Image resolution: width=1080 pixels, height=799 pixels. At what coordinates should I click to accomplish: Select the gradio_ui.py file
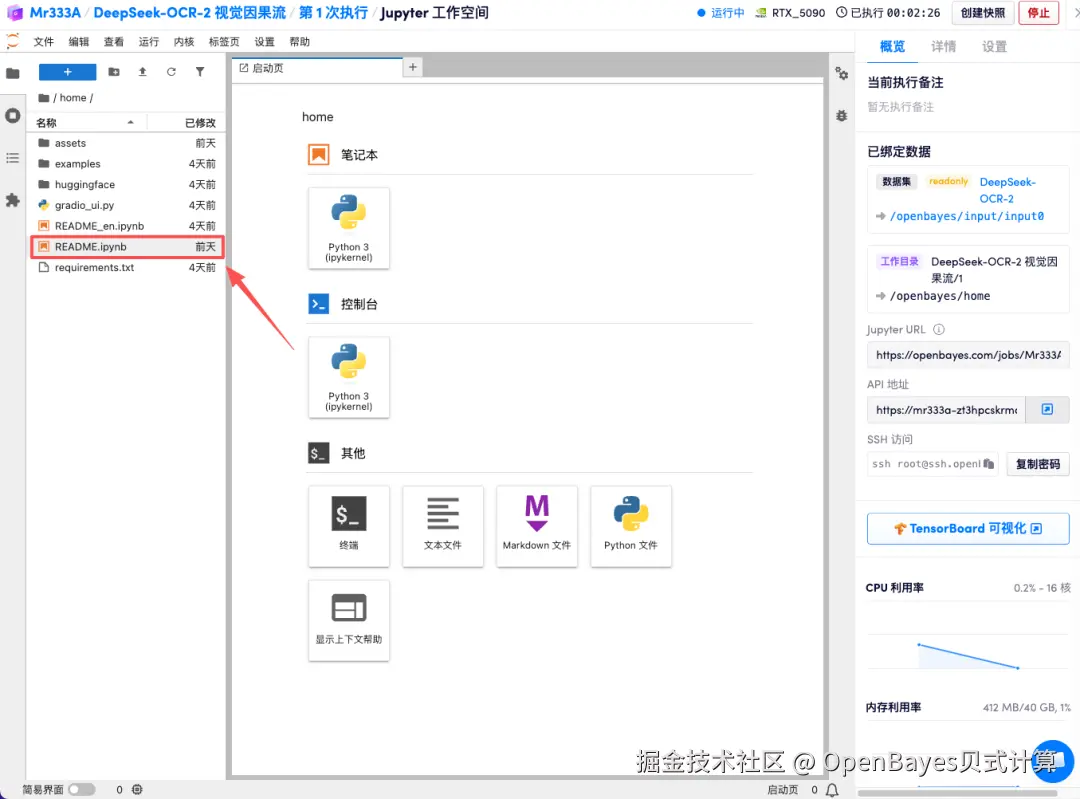(127, 205)
